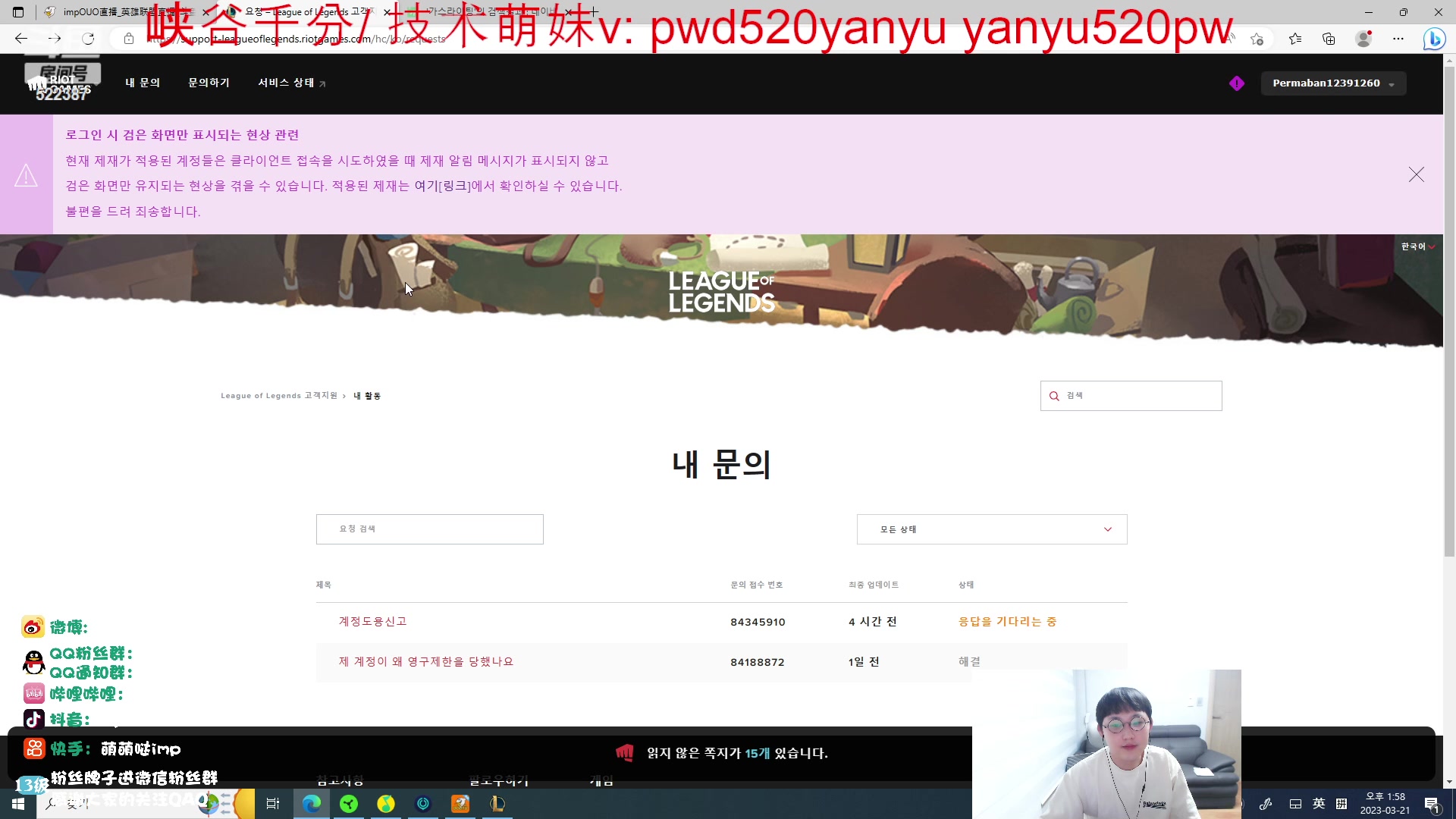Expand the 한국어 language selector

(1415, 246)
